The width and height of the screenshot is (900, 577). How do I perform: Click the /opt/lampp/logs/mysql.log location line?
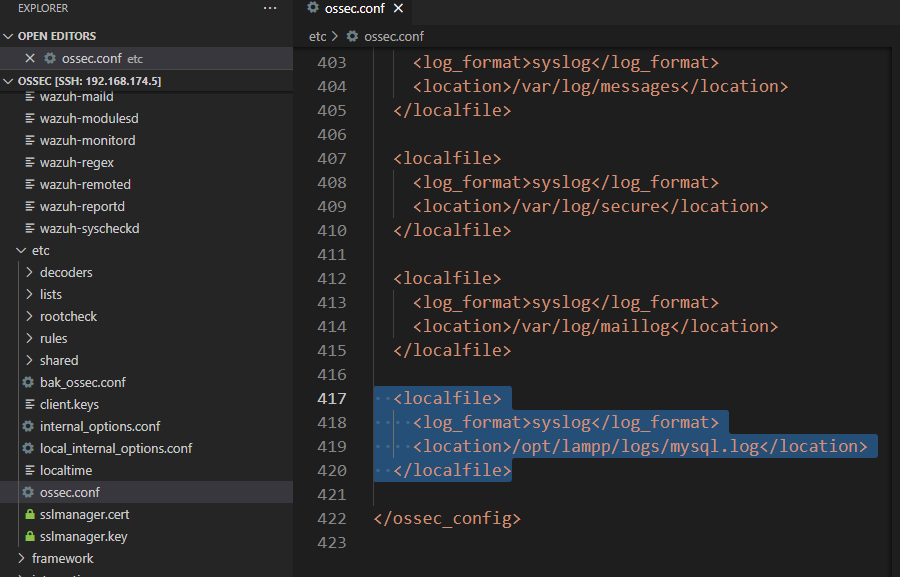(640, 447)
